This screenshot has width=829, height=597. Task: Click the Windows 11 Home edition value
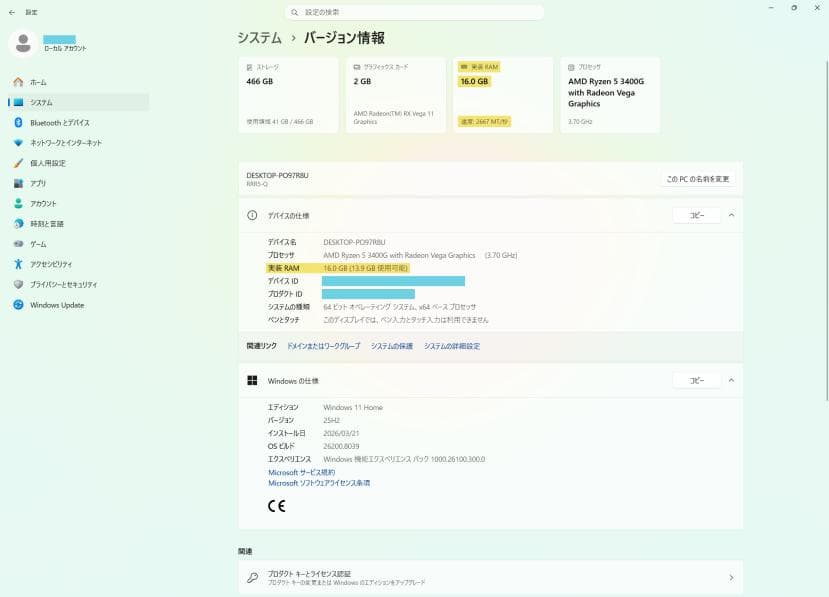pos(353,407)
